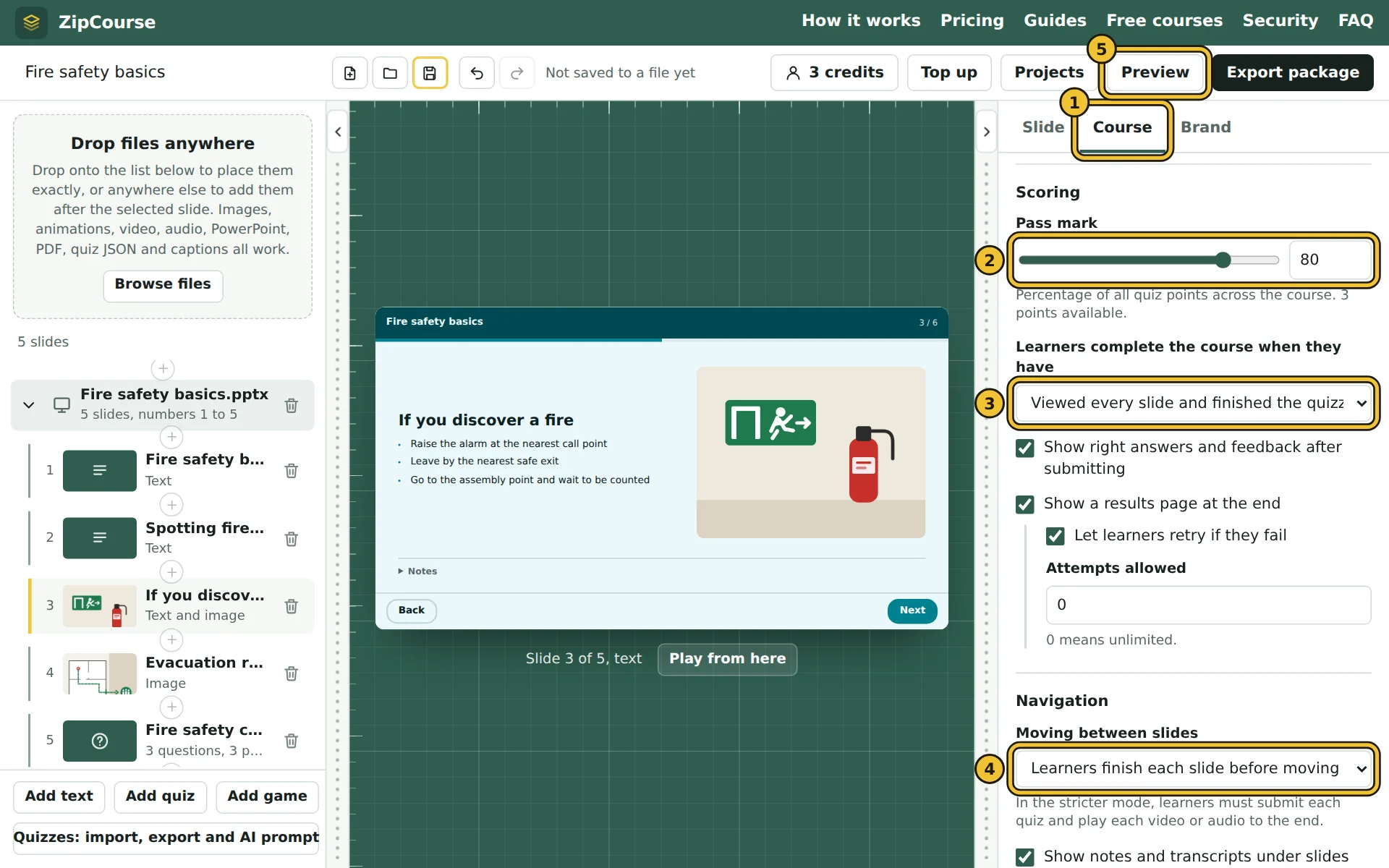Open the course completion criteria dropdown
1389x868 pixels.
[1193, 403]
